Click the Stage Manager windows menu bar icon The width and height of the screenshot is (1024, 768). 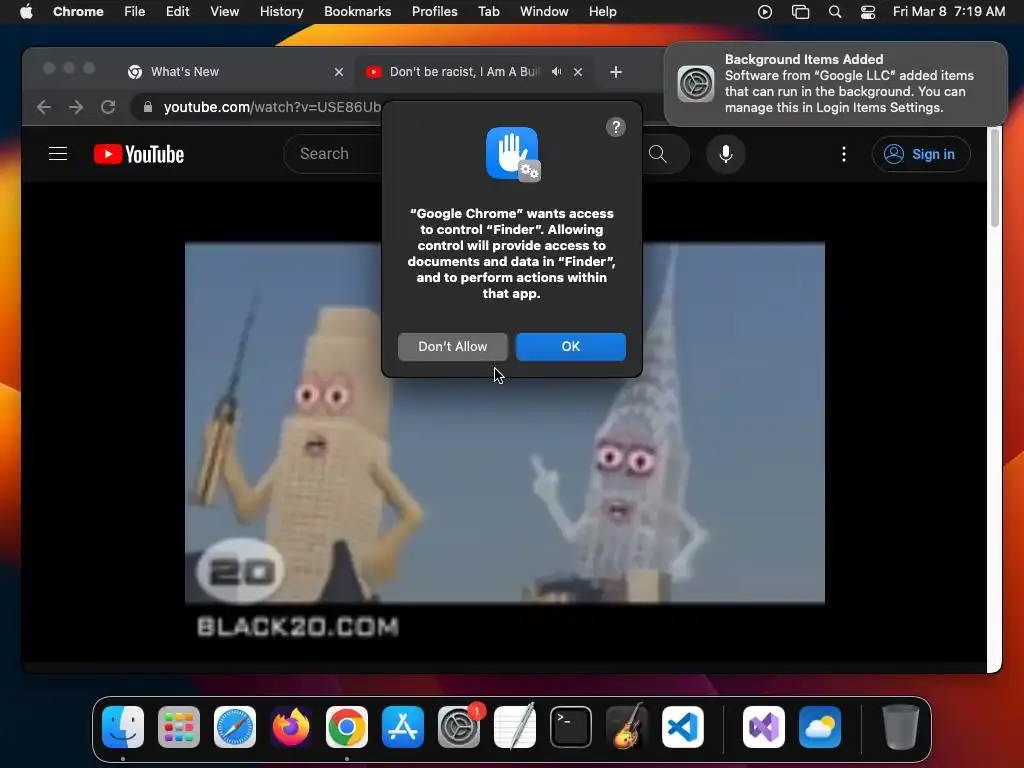pyautogui.click(x=800, y=12)
